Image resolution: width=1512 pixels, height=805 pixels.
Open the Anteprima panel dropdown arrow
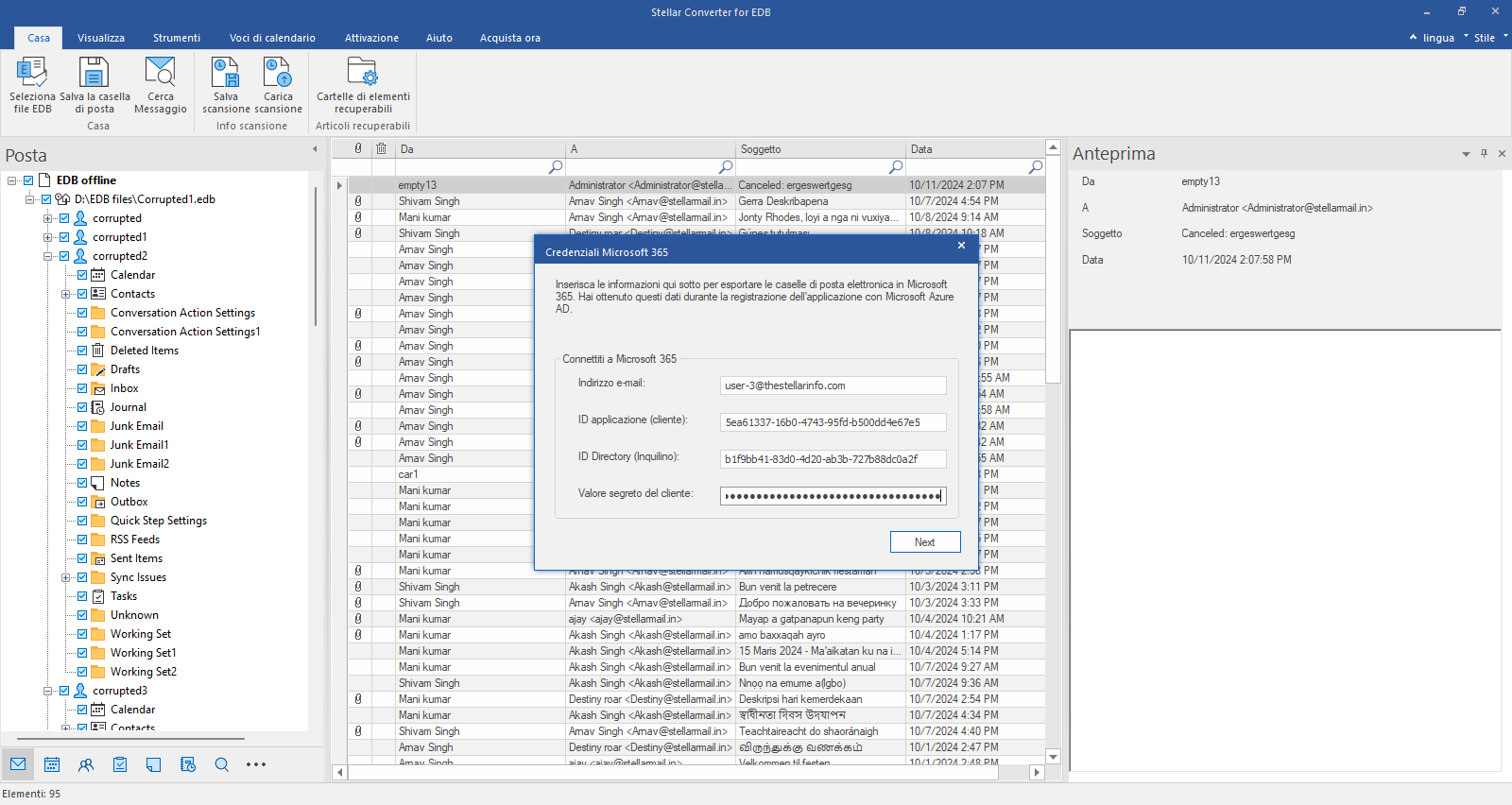(x=1466, y=153)
